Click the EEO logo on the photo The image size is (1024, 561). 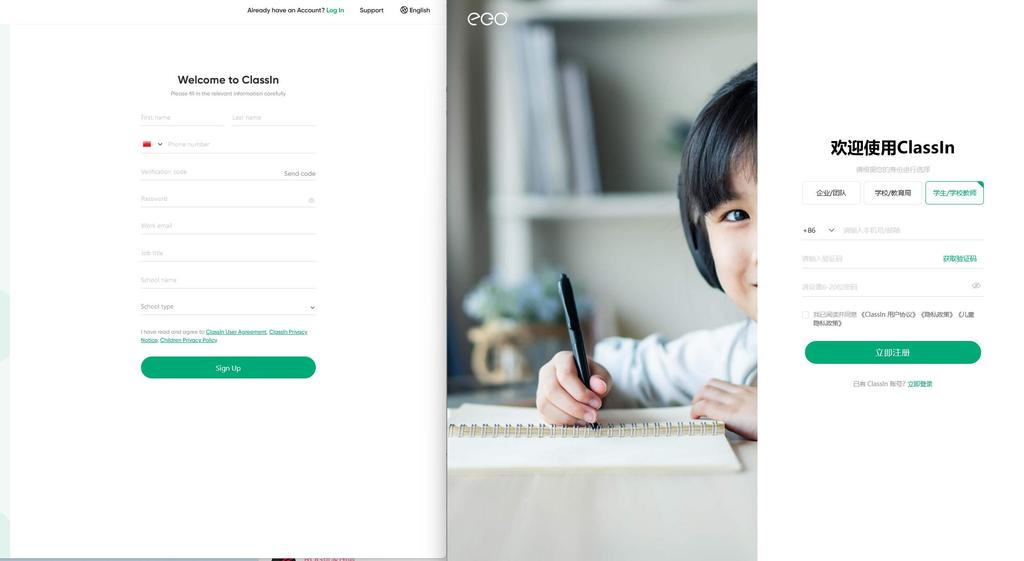pos(487,18)
